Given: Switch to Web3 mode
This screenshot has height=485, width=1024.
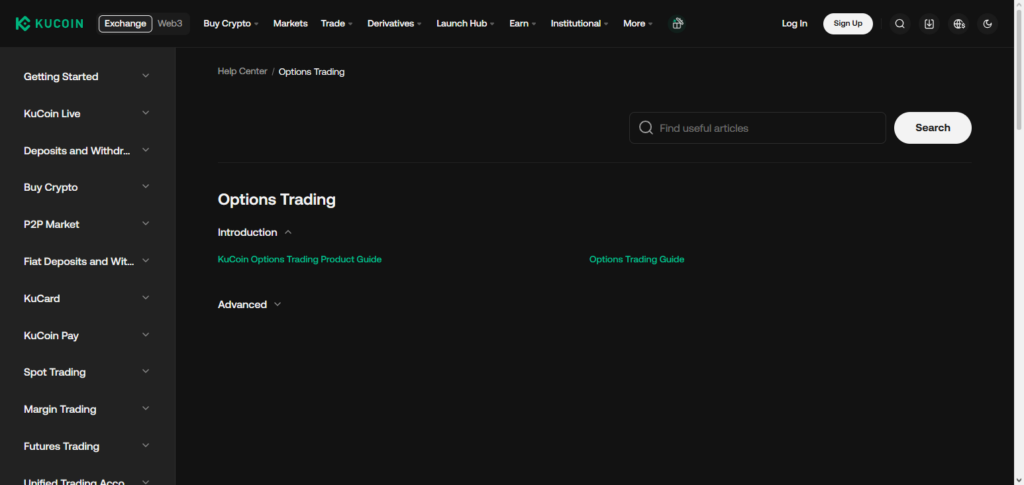Looking at the screenshot, I should point(170,23).
